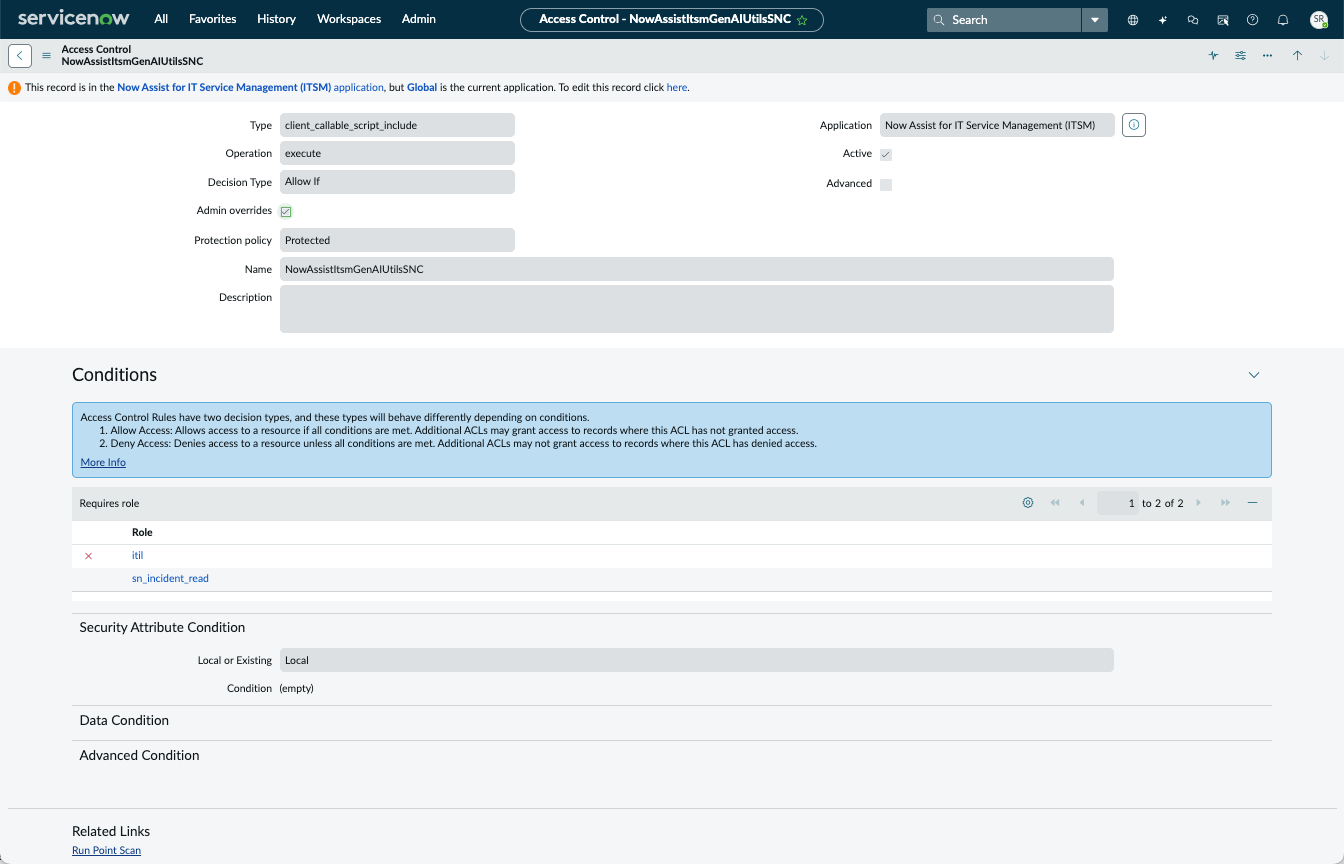This screenshot has width=1344, height=864.
Task: Jump to last page of Requires role list
Action: click(1225, 503)
